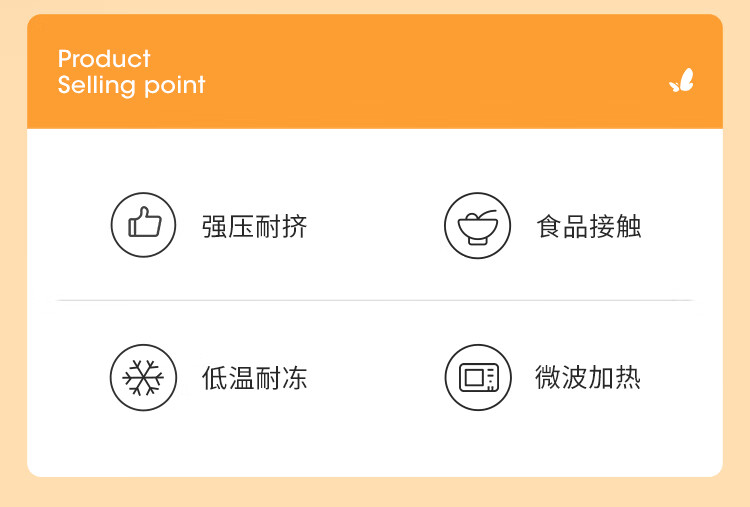This screenshot has height=507, width=750.
Task: Click the horizontal divider line
Action: [375, 300]
